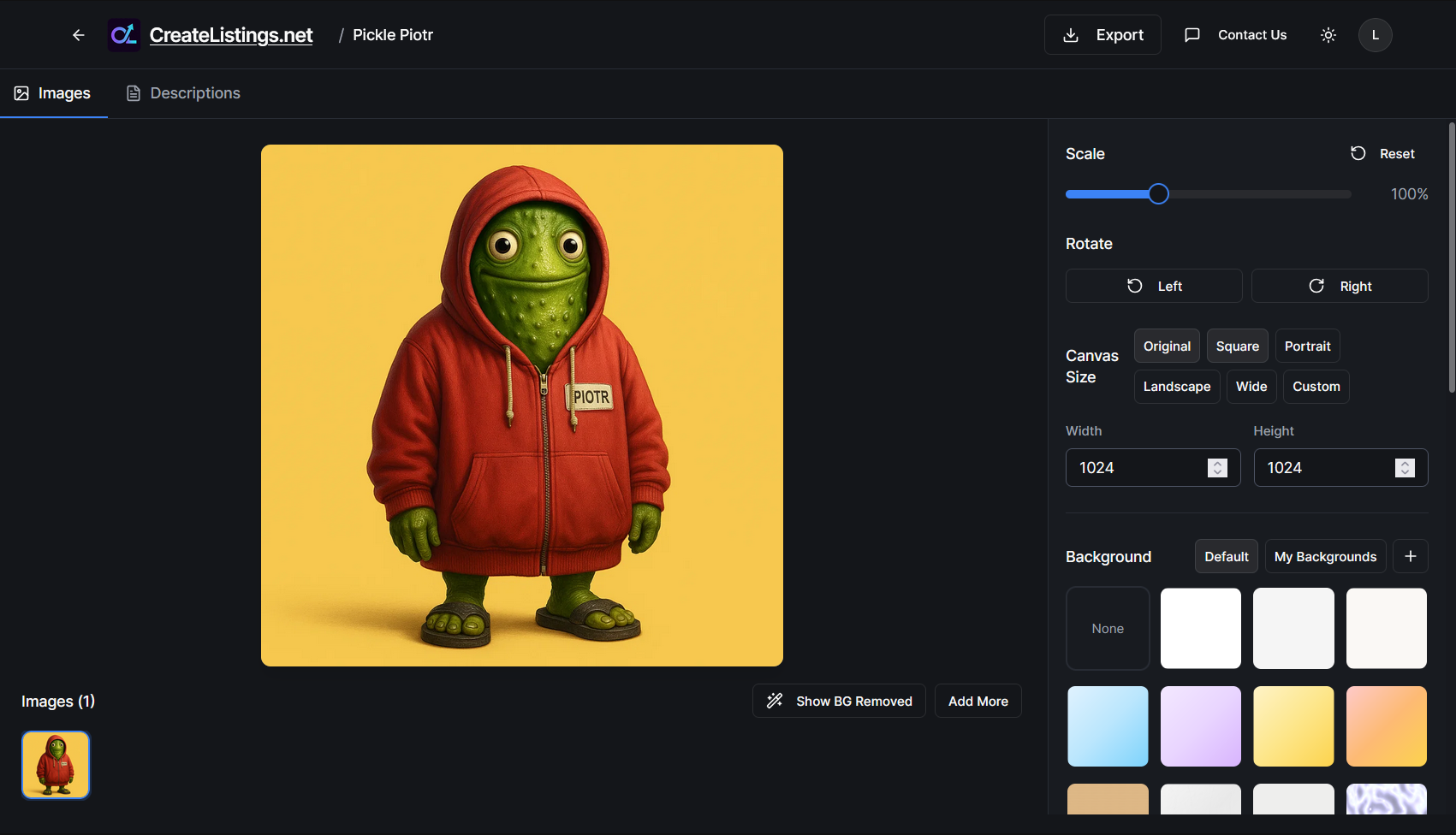Click the plus icon to add a background
This screenshot has height=835, width=1456.
coord(1410,556)
